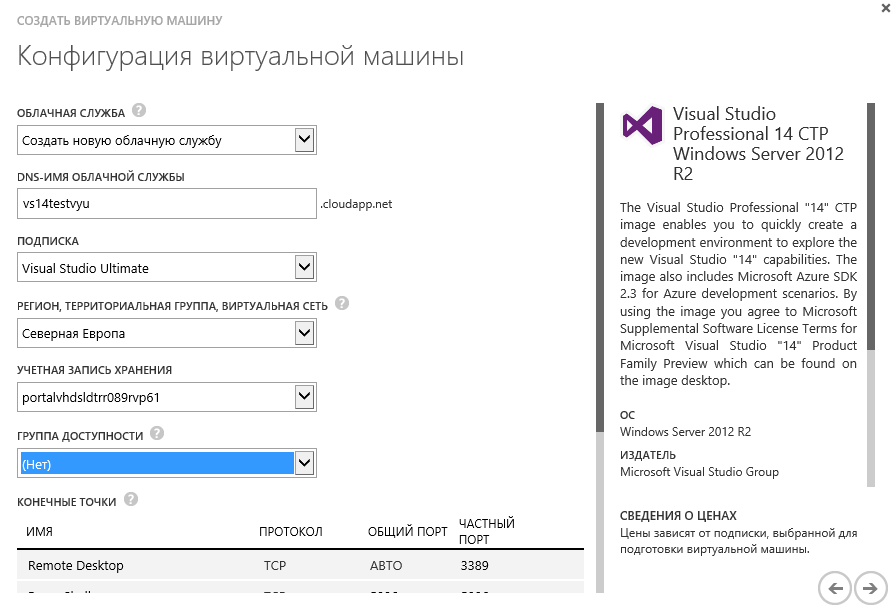Click the ИЗДАТЕЛЬ label
Image resolution: width=895 pixels, height=612 pixels.
(x=648, y=455)
